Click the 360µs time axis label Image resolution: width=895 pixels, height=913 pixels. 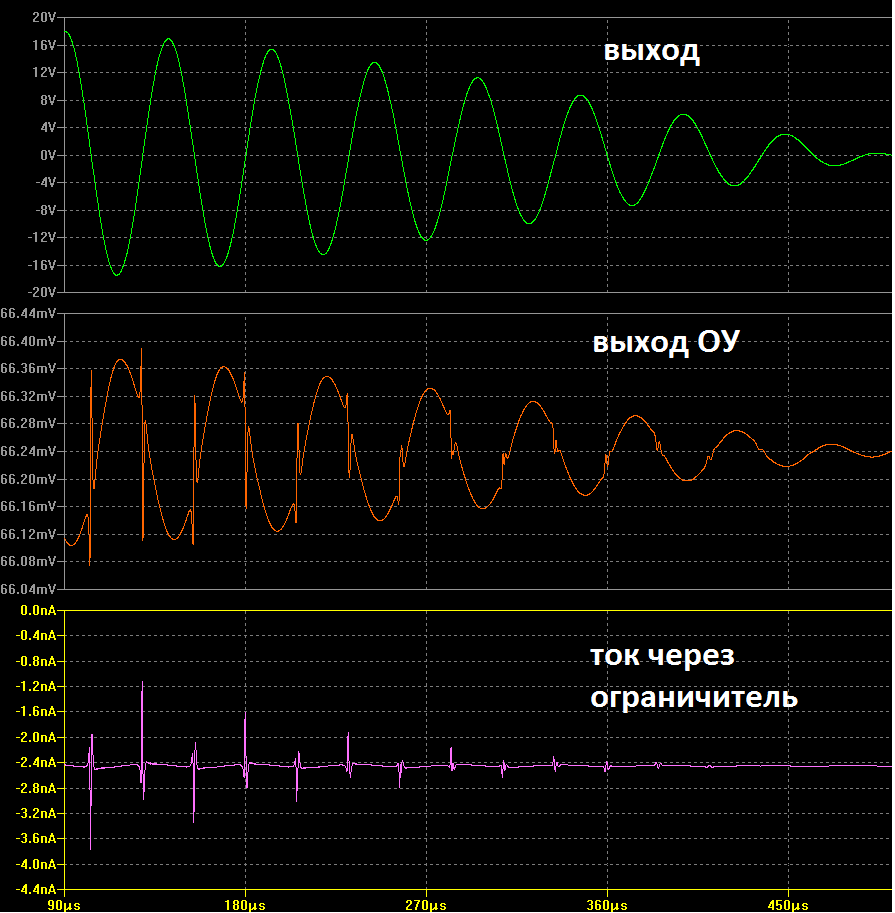pos(607,905)
